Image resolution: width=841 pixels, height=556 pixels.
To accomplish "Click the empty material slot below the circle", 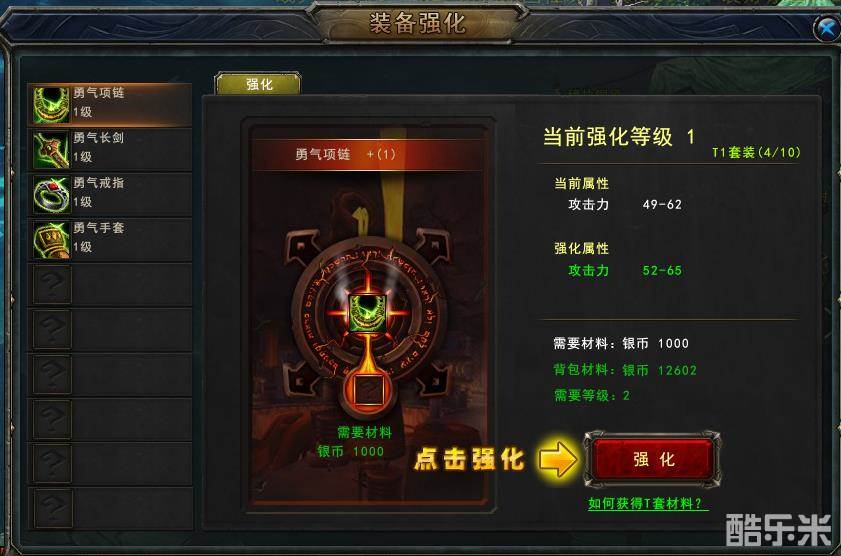I will tap(368, 391).
